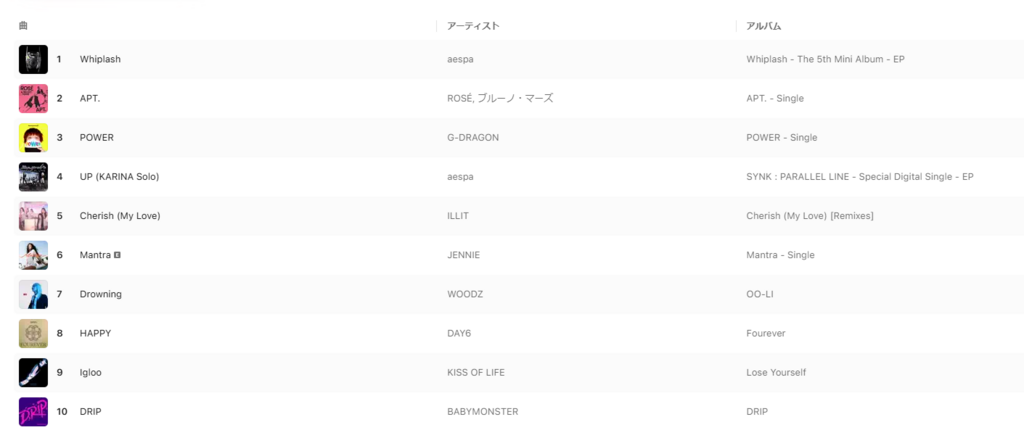Select the song title HAPPY
The image size is (1024, 430).
coord(94,333)
